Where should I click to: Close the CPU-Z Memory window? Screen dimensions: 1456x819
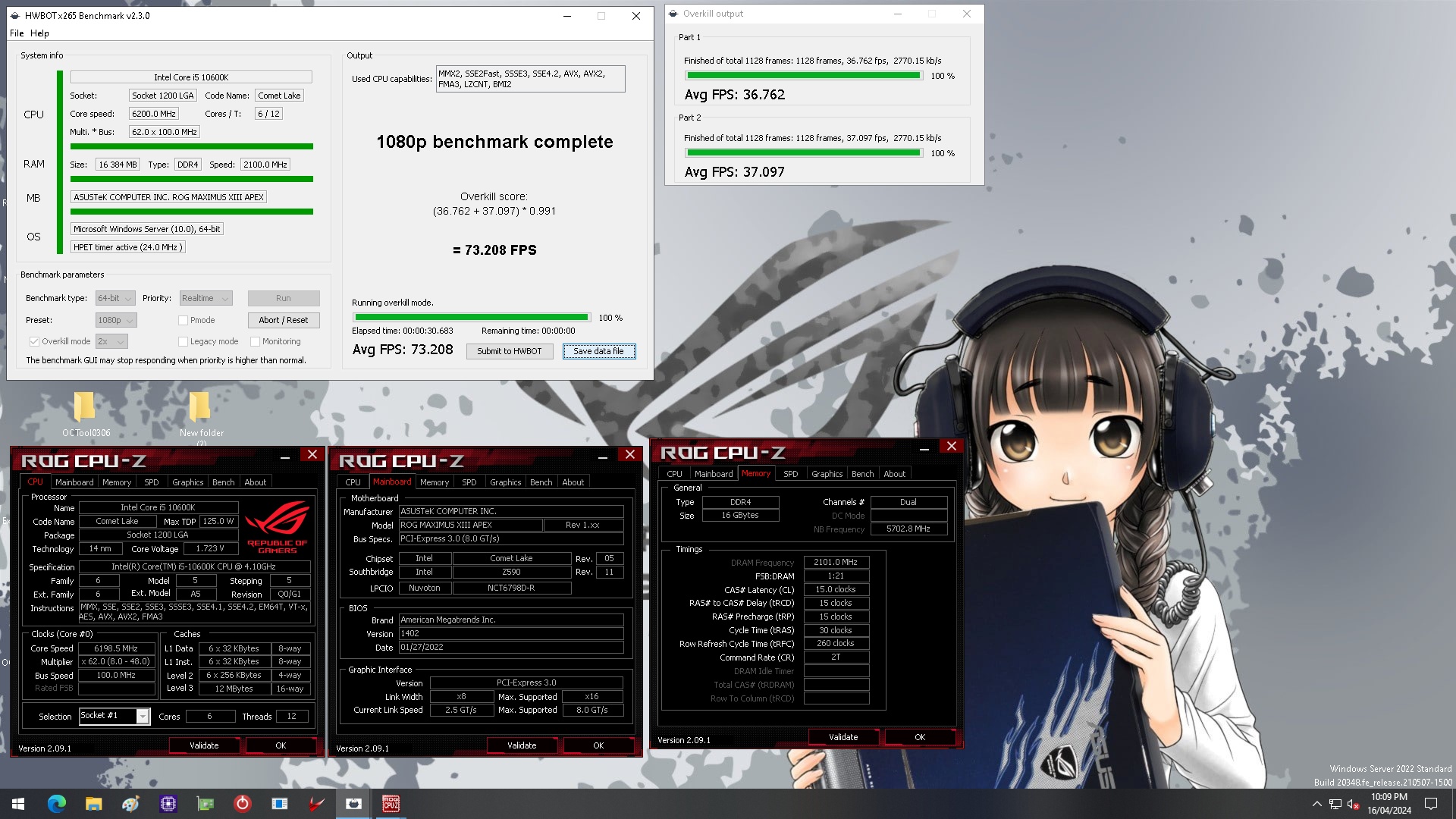pyautogui.click(x=952, y=447)
